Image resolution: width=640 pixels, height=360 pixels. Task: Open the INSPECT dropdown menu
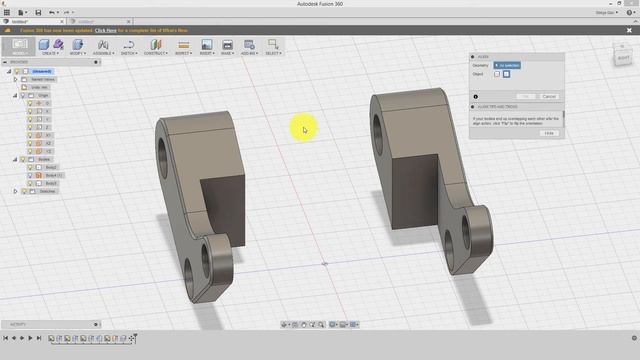coord(183,53)
